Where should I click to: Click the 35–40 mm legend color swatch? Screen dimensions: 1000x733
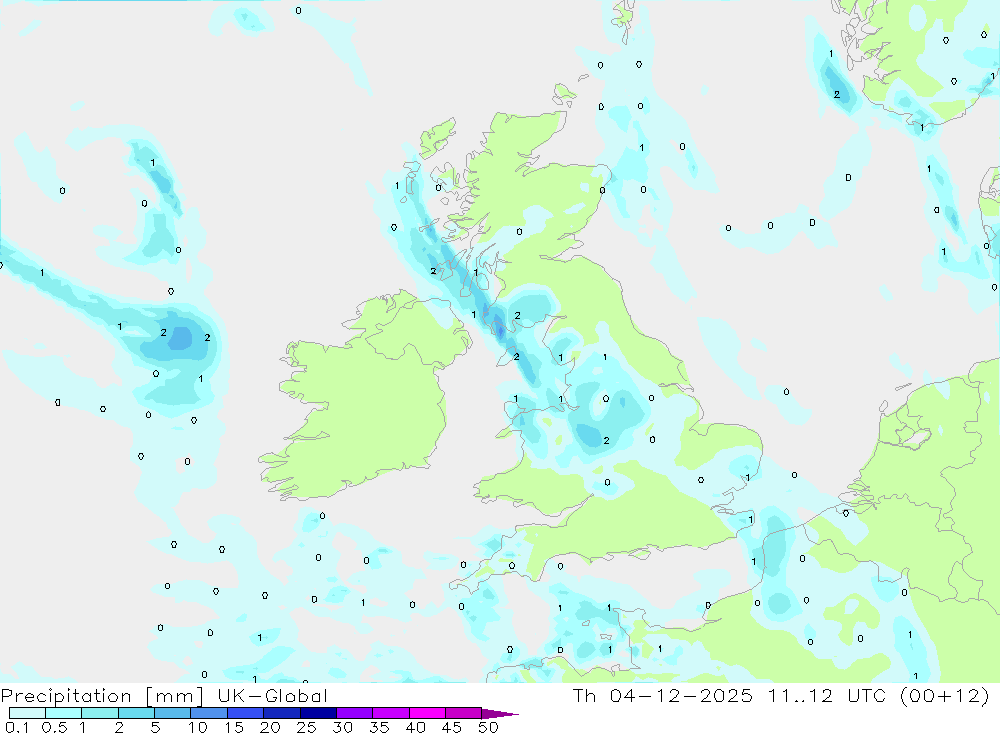click(391, 713)
